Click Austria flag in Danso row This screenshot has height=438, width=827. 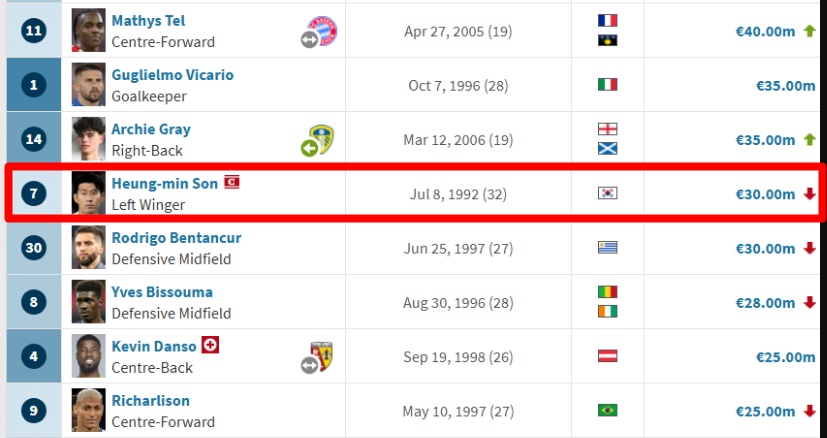pyautogui.click(x=607, y=356)
